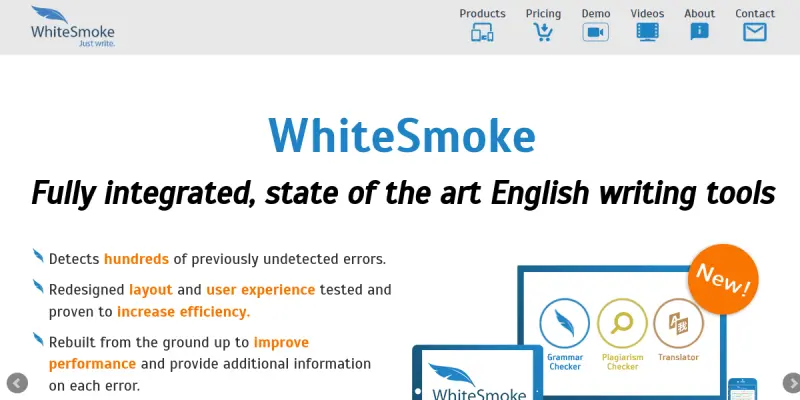The height and width of the screenshot is (400, 800).
Task: Click the orange word 'performance'
Action: coord(92,364)
